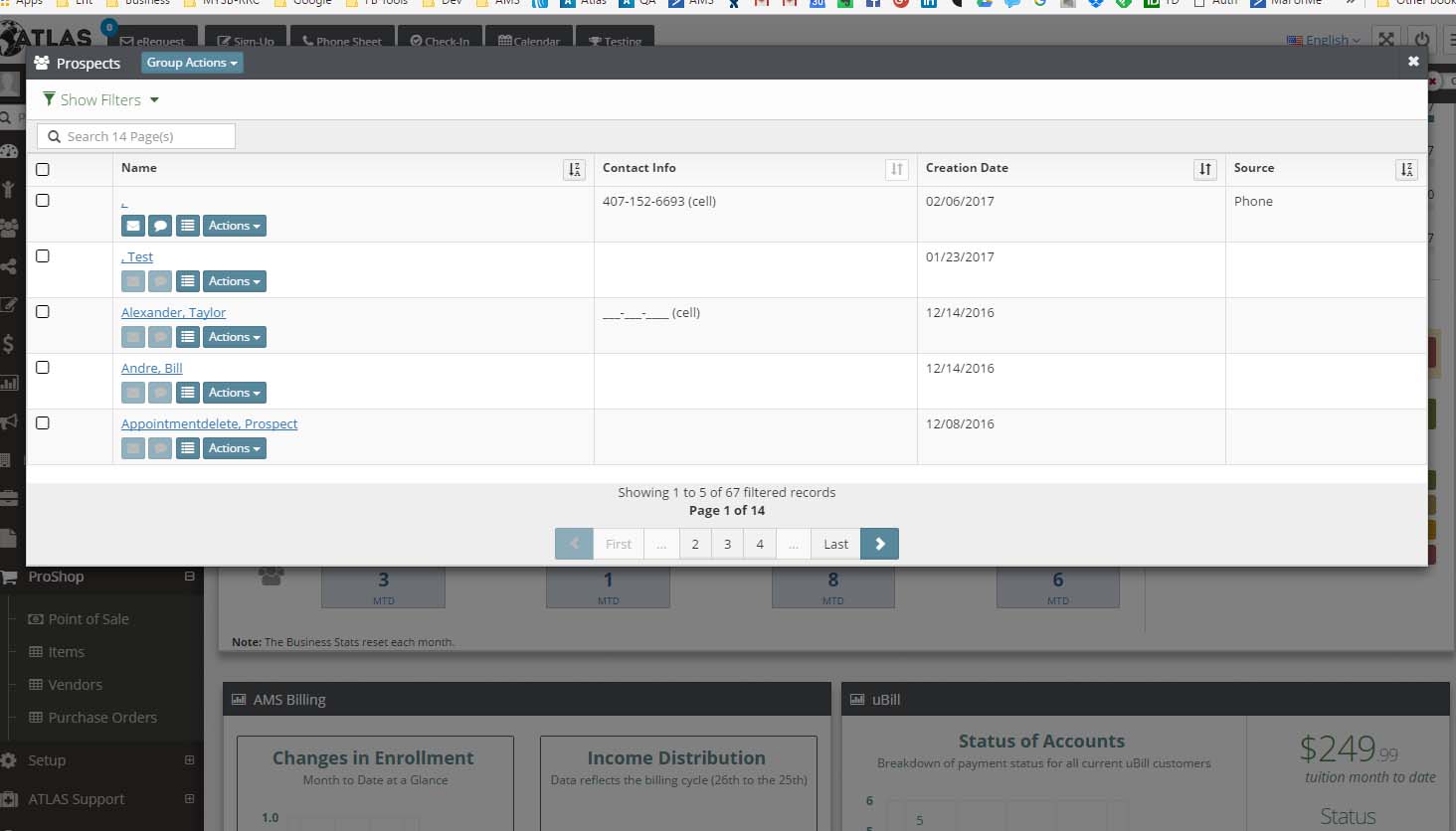Select the Appointmentdelete, Prospect row checkbox
The height and width of the screenshot is (831, 1456).
pyautogui.click(x=43, y=423)
